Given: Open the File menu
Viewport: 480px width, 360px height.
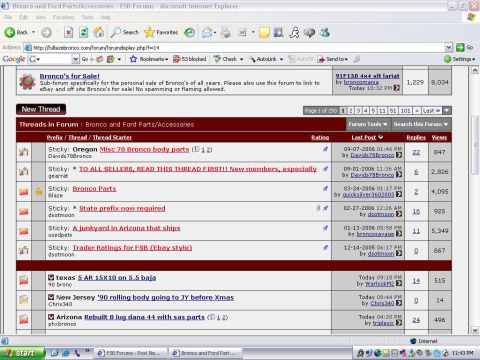Looking at the screenshot, I should coord(8,17).
